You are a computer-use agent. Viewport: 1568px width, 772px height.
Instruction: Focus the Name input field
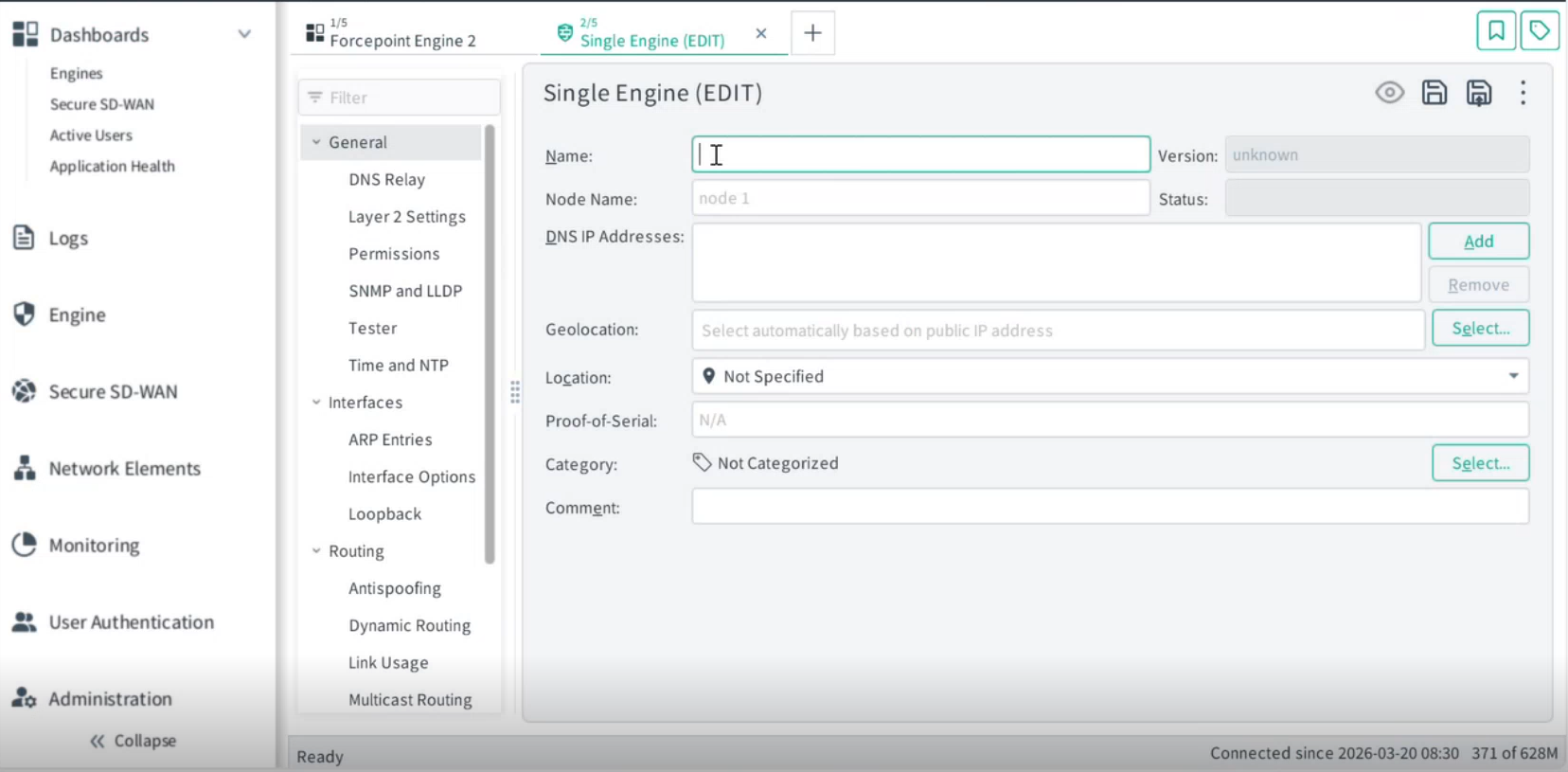tap(921, 154)
